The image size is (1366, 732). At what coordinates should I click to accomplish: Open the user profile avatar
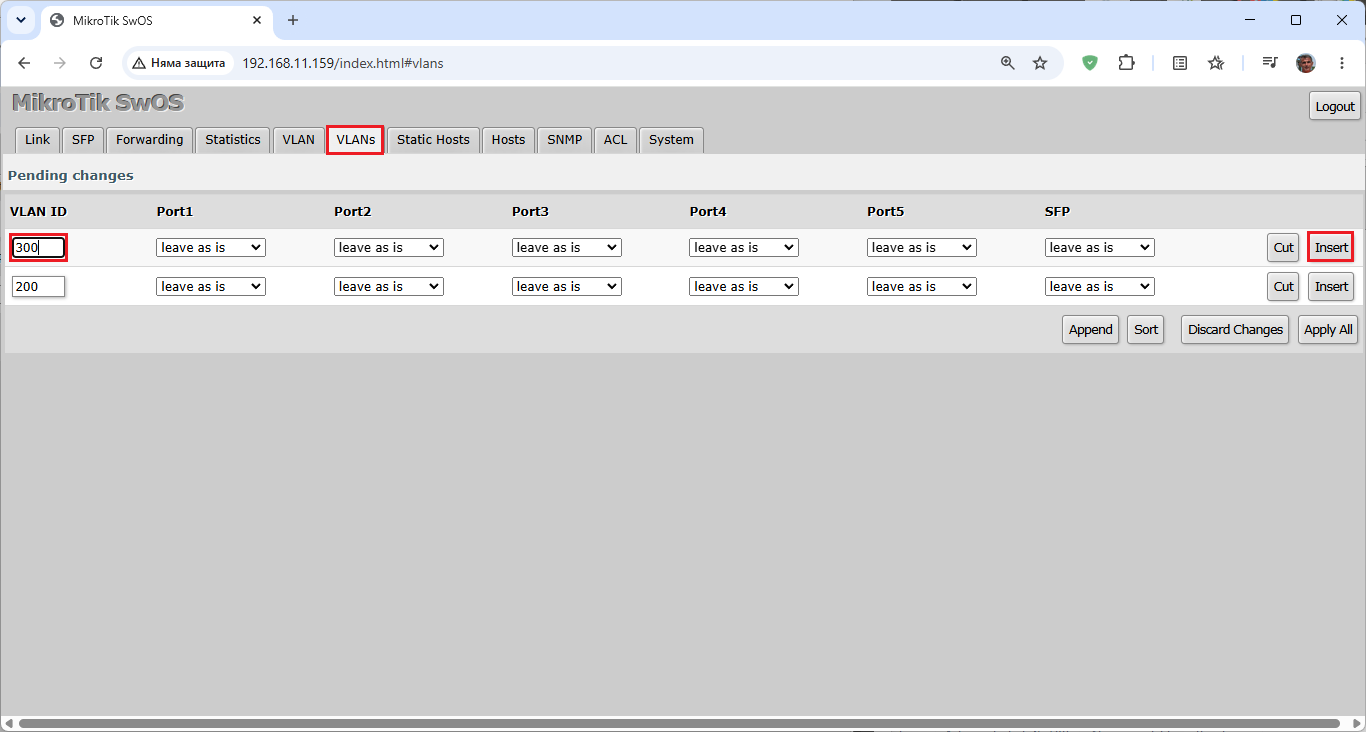pos(1306,63)
